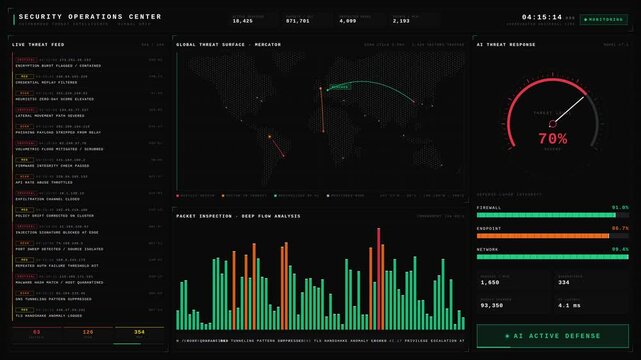Click the Firewall integrity bar
Image resolution: width=641 pixels, height=360 pixels.
tap(553, 215)
